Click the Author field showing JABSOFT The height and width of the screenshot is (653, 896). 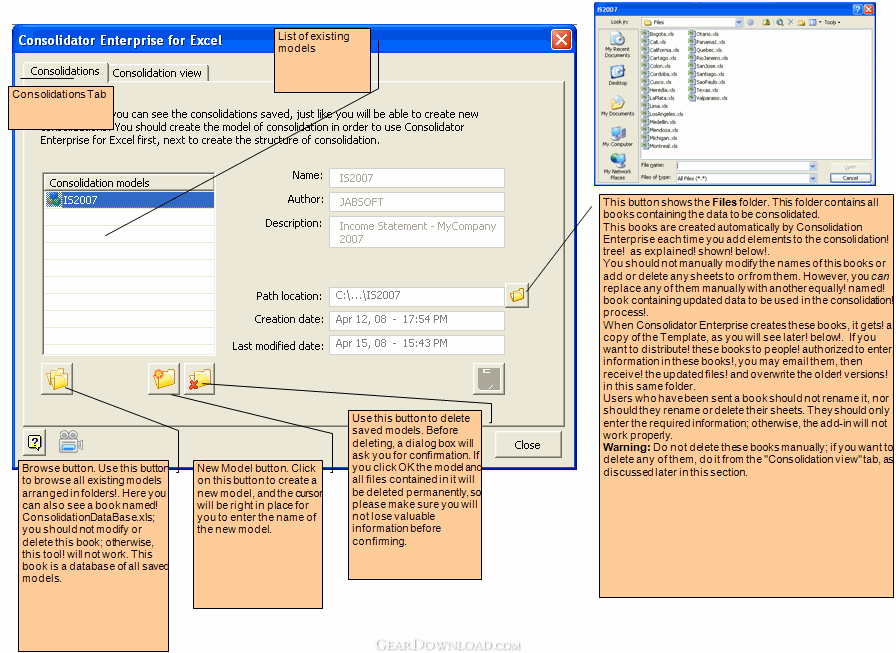(417, 202)
